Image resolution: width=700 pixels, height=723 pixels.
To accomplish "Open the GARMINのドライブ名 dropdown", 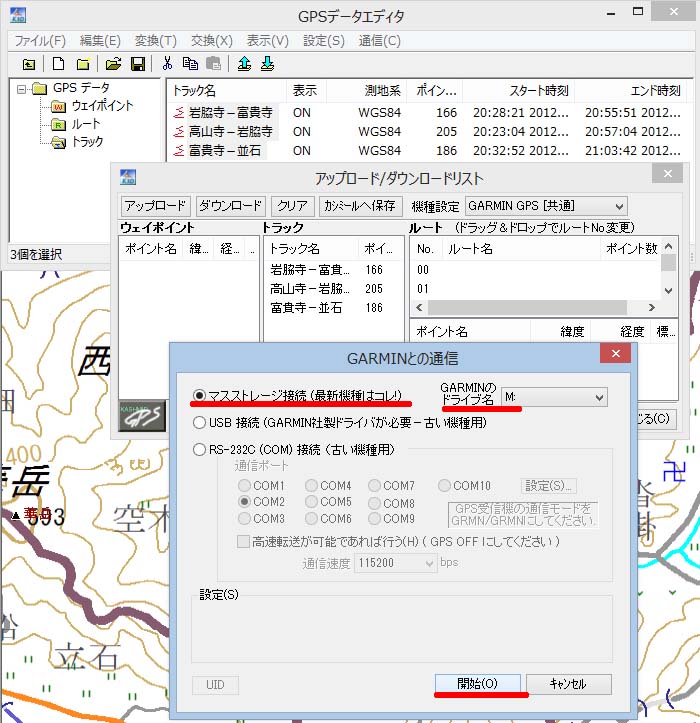I will [554, 397].
